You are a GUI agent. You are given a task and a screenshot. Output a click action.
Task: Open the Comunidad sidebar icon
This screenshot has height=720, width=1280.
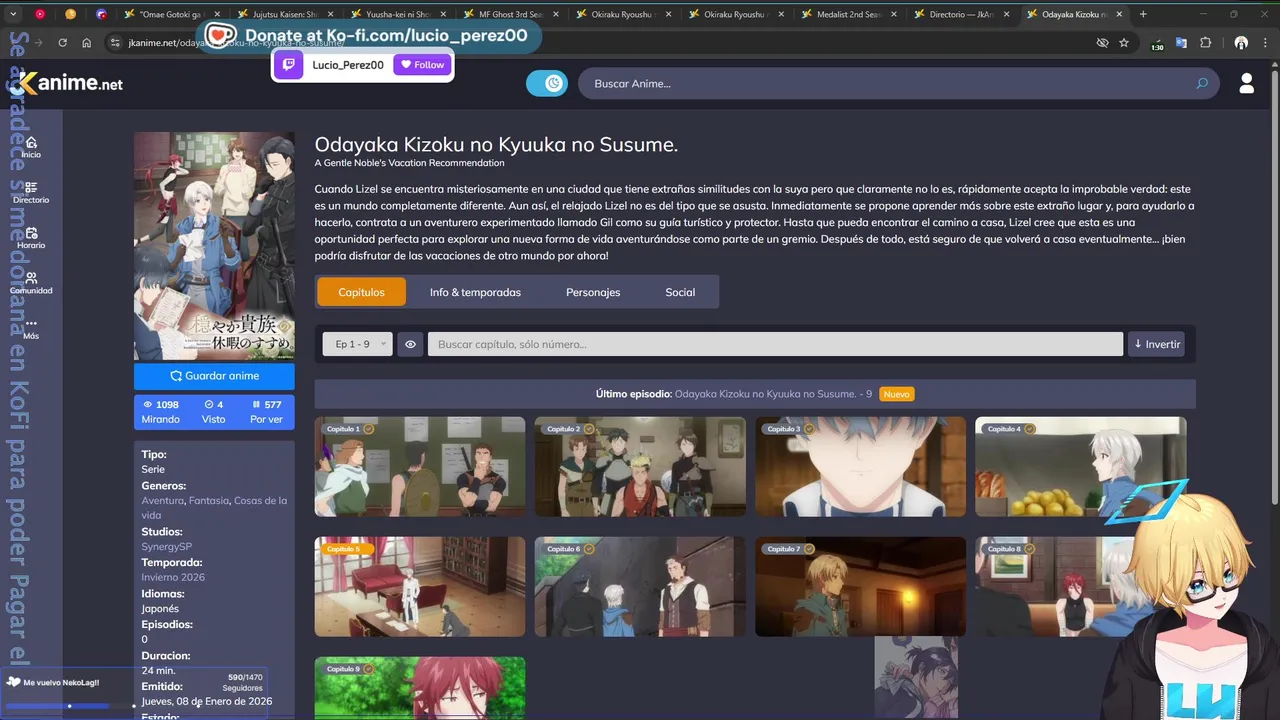(x=31, y=282)
